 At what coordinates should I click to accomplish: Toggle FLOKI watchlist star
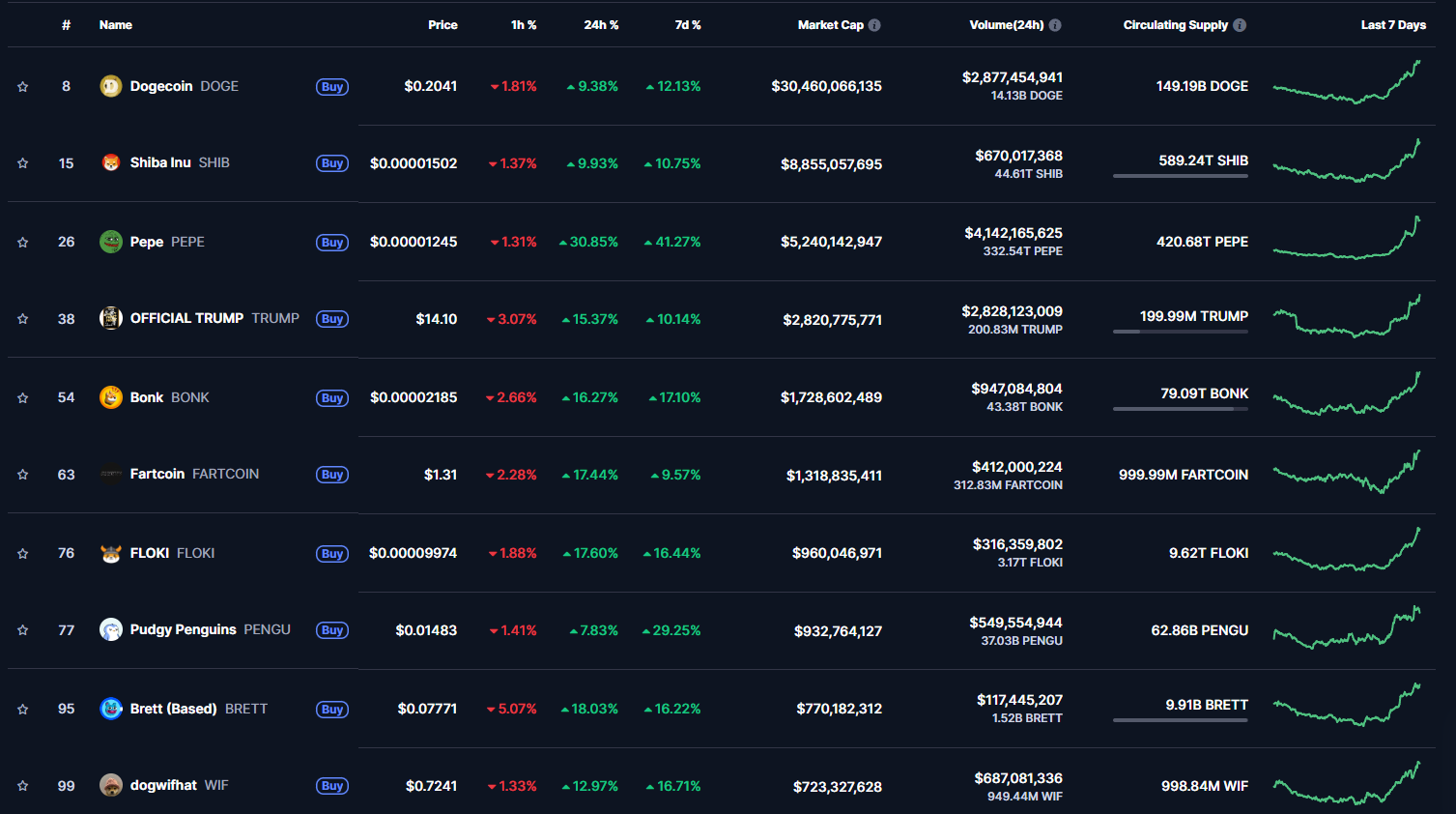22,554
